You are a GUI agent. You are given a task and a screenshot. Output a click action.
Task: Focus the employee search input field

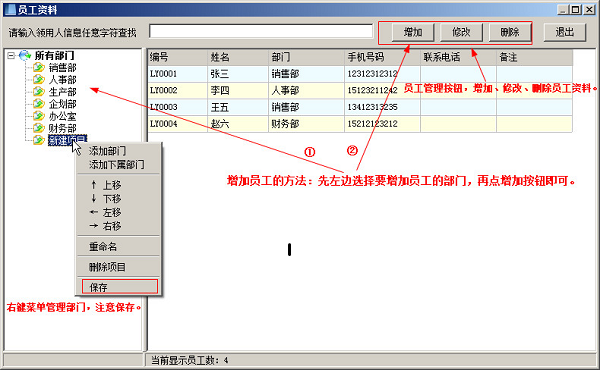click(x=261, y=31)
